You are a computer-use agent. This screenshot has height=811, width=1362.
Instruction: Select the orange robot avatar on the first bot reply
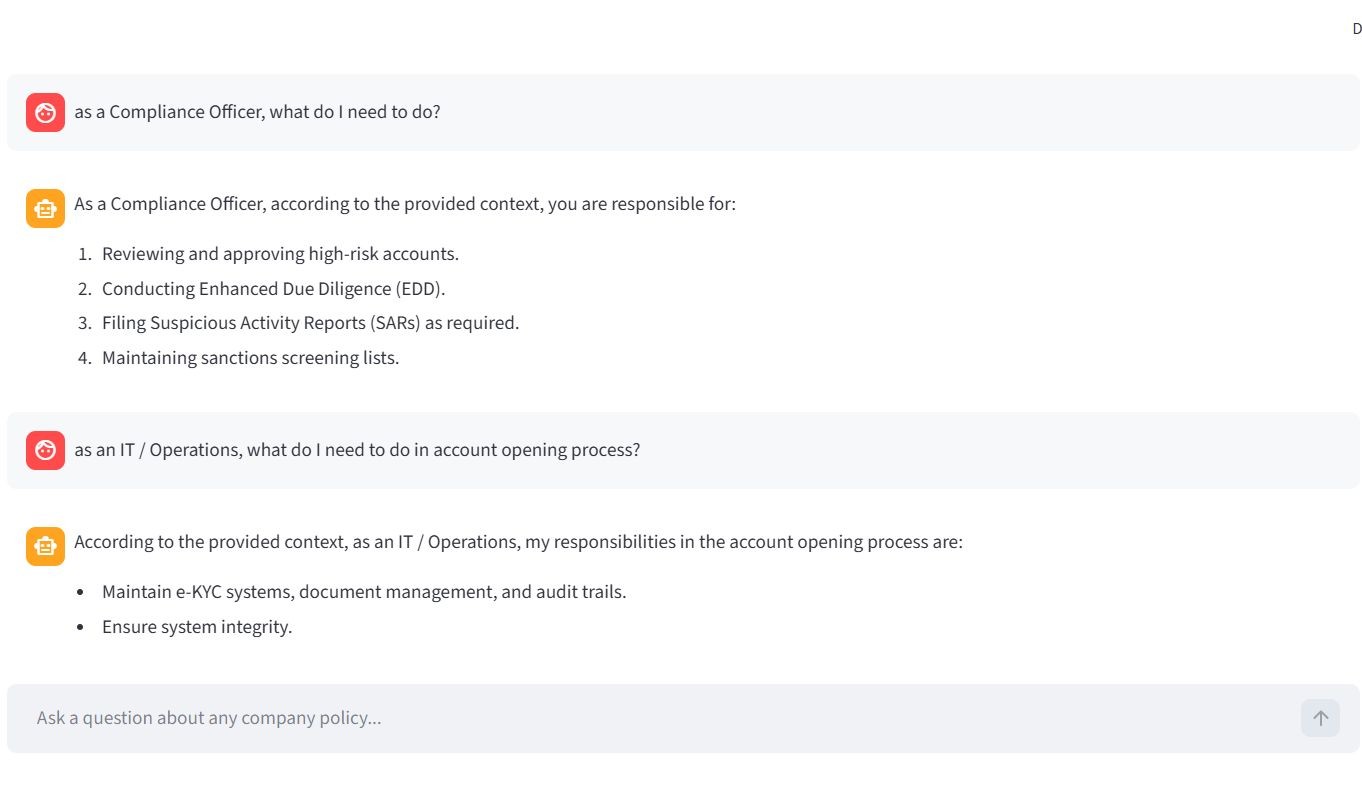[x=45, y=208]
